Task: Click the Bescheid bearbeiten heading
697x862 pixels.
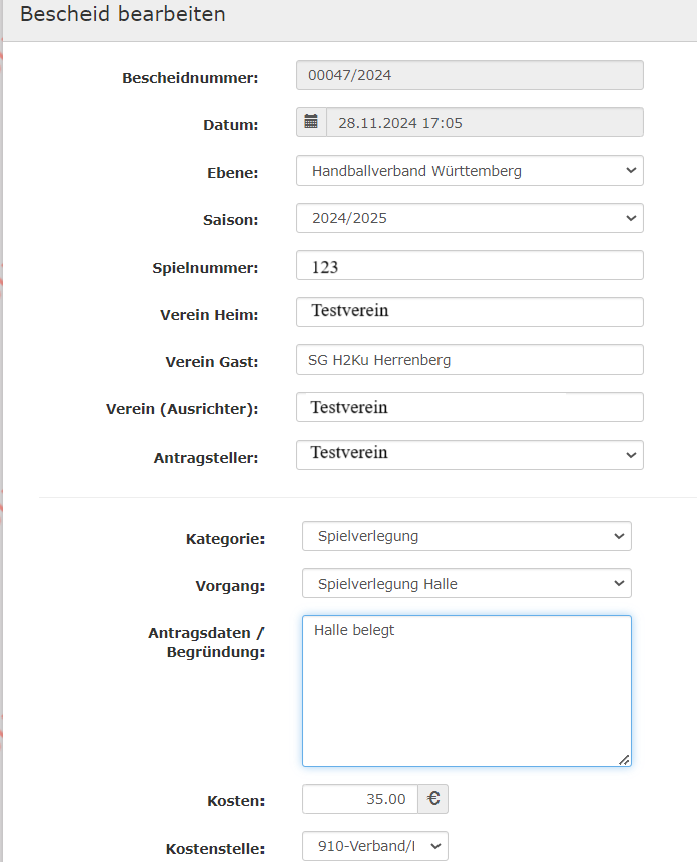Action: pyautogui.click(x=123, y=14)
